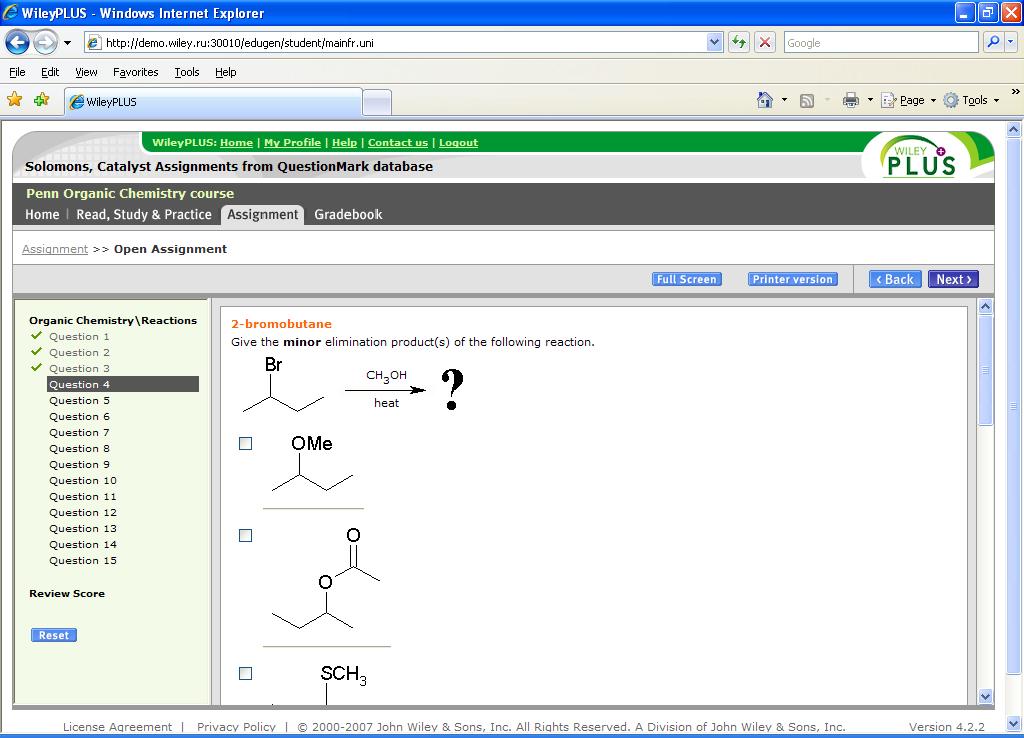
Task: Click the Stop loading X icon
Action: pyautogui.click(x=765, y=42)
